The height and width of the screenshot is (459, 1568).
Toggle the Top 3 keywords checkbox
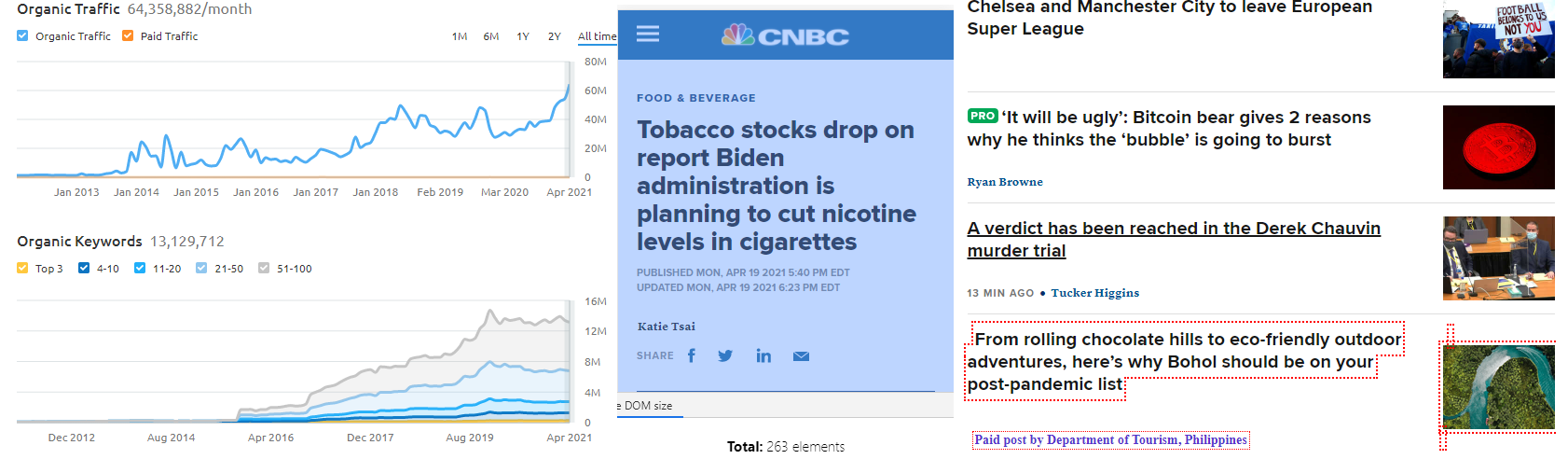22,268
